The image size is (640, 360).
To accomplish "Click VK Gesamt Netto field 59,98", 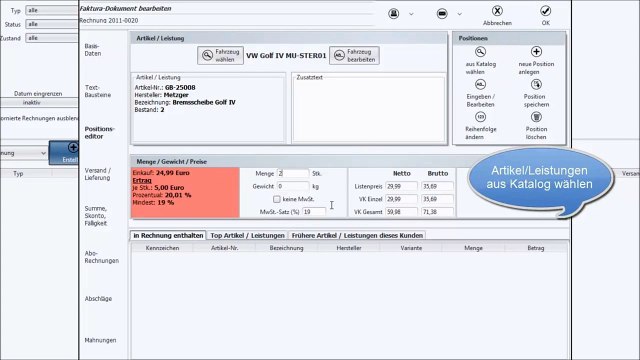I will pyautogui.click(x=402, y=212).
